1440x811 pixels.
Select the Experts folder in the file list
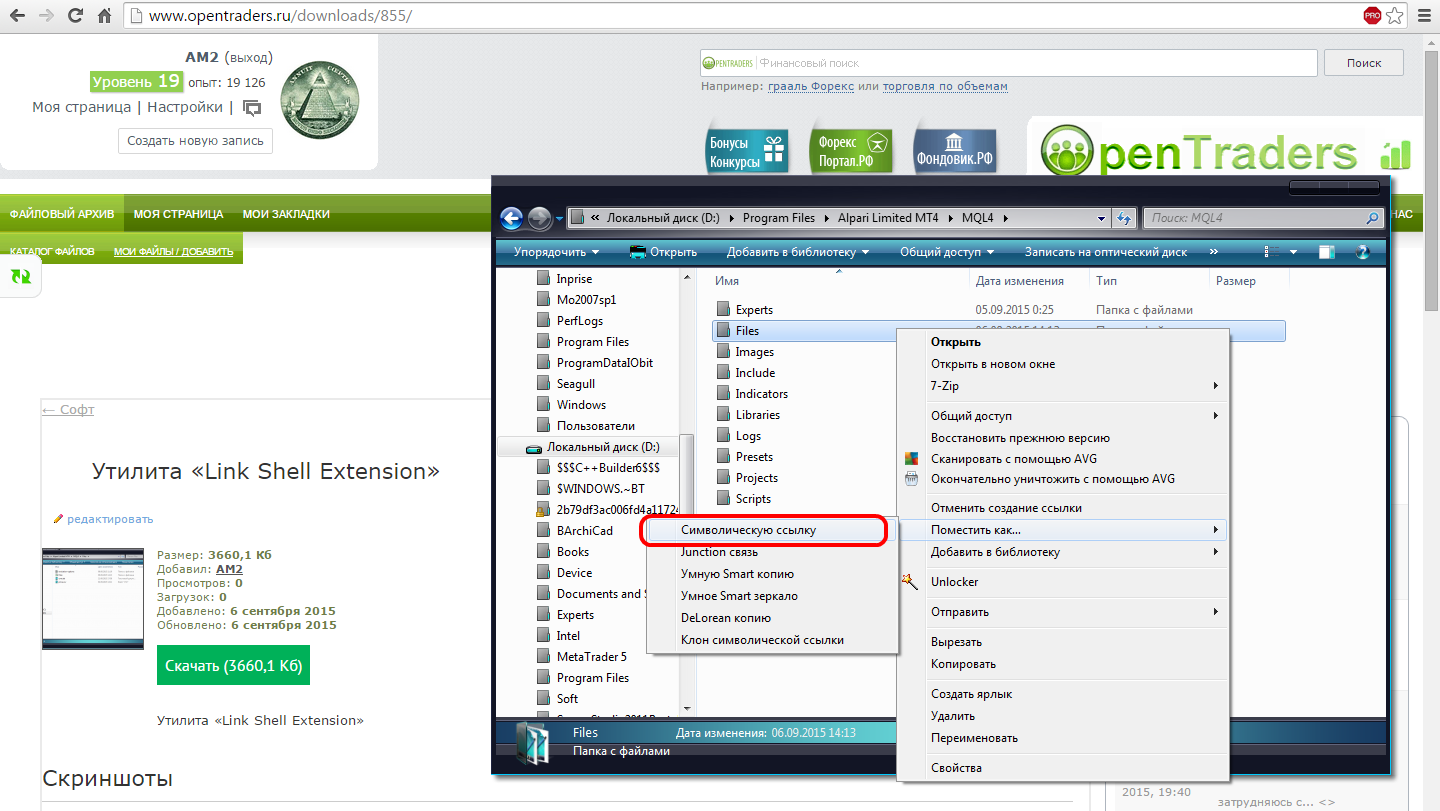click(754, 310)
